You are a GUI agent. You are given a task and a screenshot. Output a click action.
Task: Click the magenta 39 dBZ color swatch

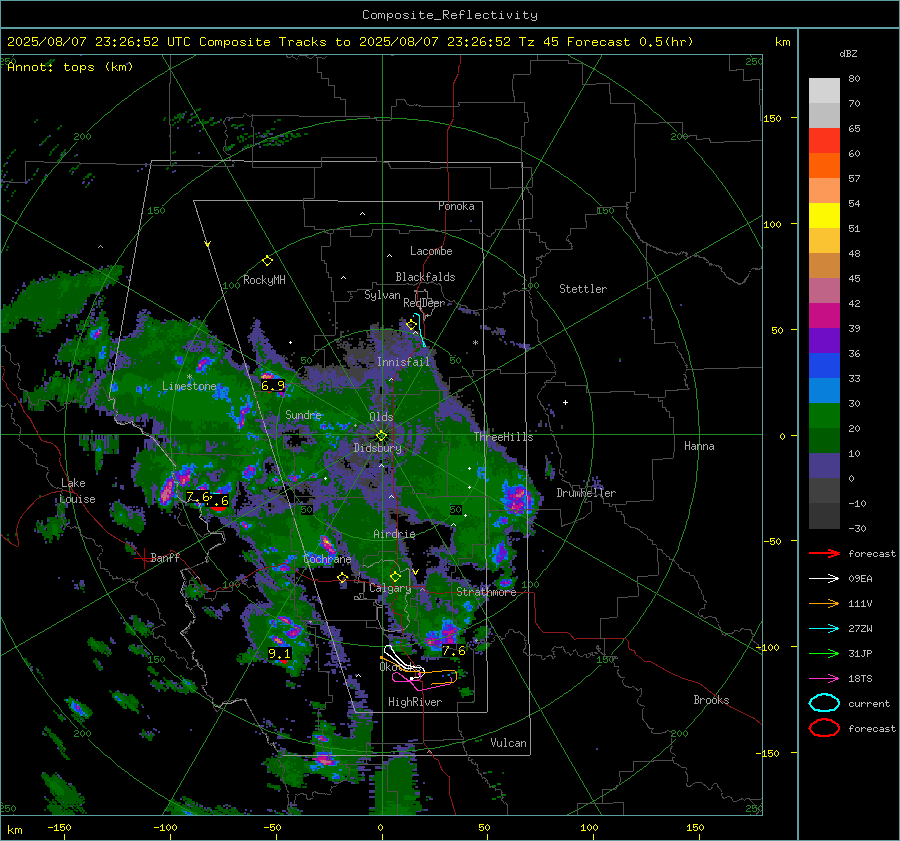[824, 316]
